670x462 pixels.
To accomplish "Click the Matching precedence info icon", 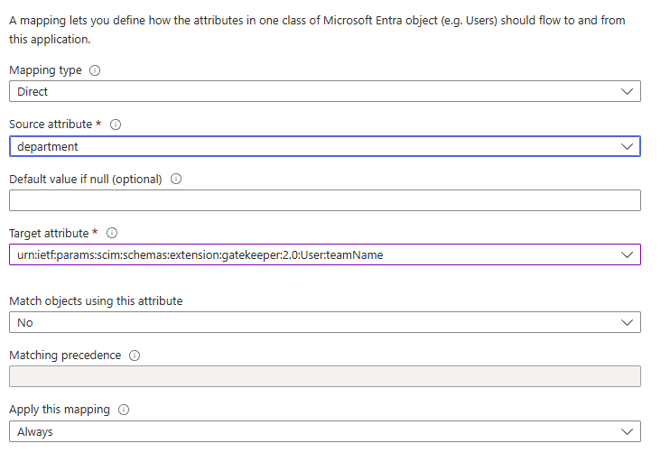I will coord(134,356).
